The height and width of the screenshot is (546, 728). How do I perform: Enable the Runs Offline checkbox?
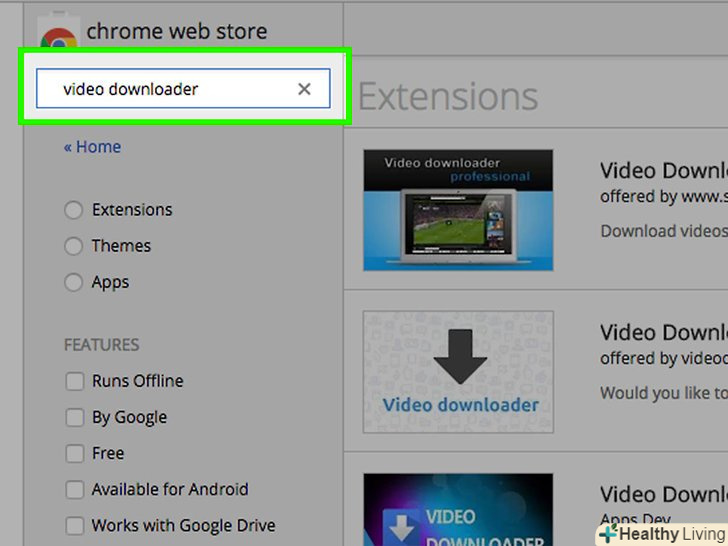tap(75, 381)
